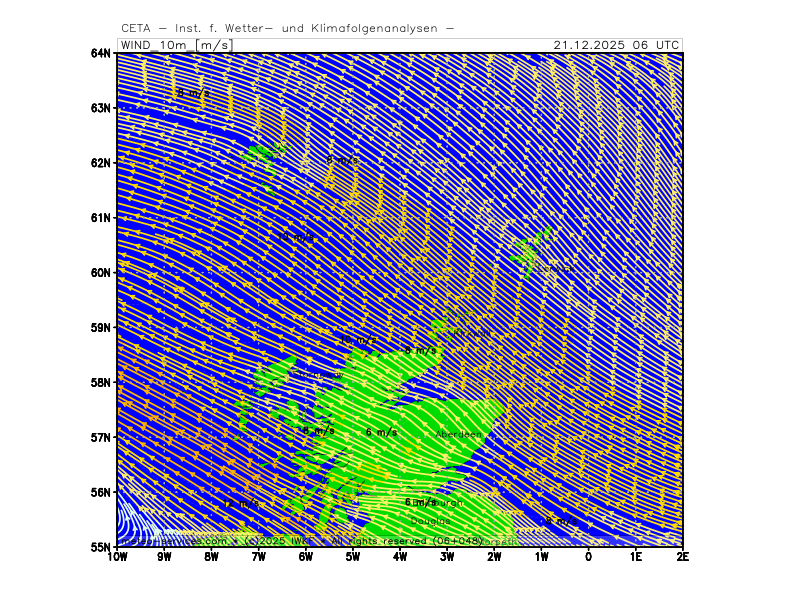Click the WIND_10m [m/s] header label
This screenshot has width=800, height=600.
click(174, 45)
